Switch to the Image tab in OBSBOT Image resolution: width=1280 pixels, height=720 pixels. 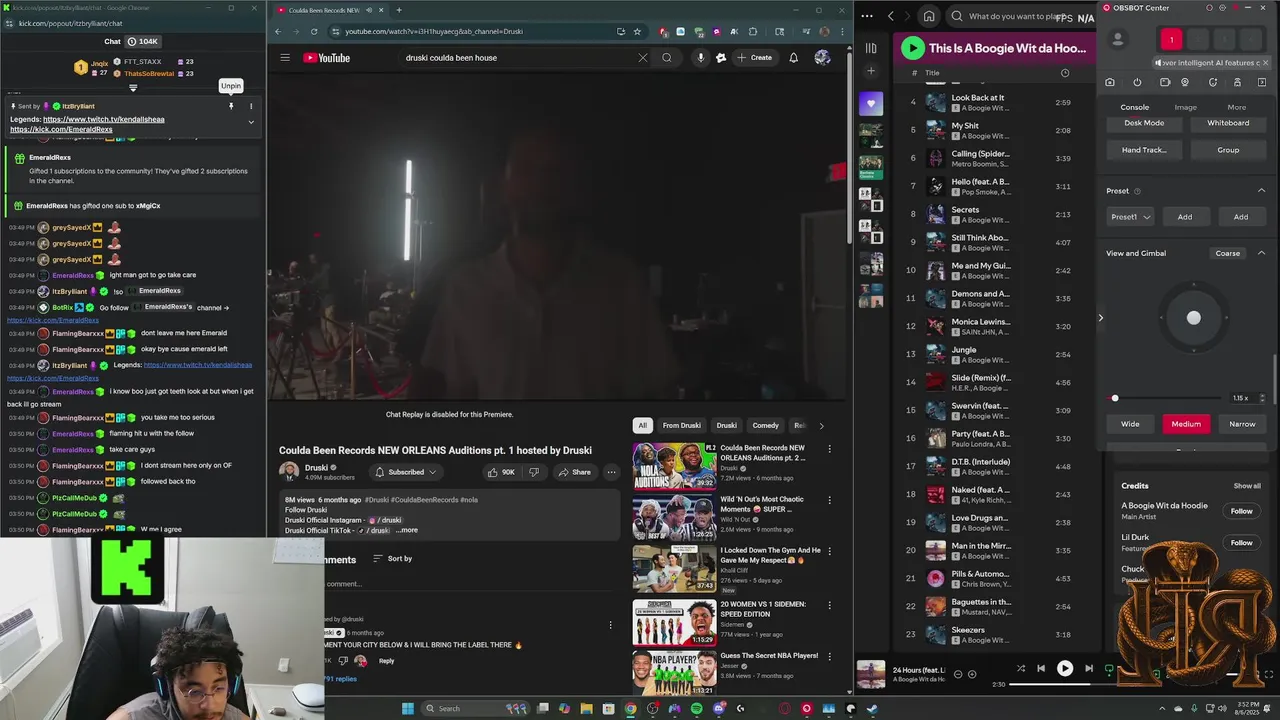pyautogui.click(x=1185, y=107)
